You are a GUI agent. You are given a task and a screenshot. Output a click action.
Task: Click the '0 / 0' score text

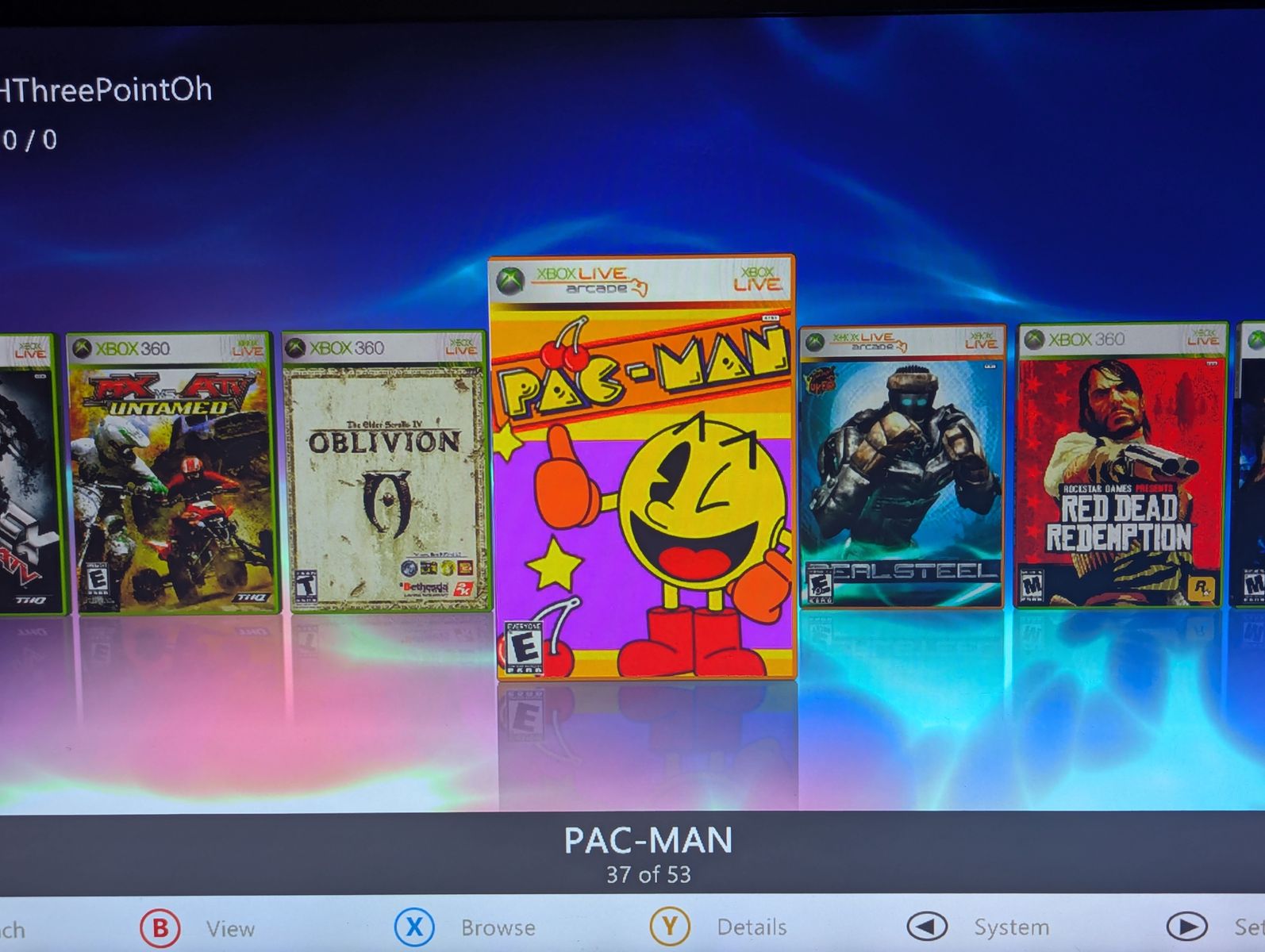click(x=29, y=140)
